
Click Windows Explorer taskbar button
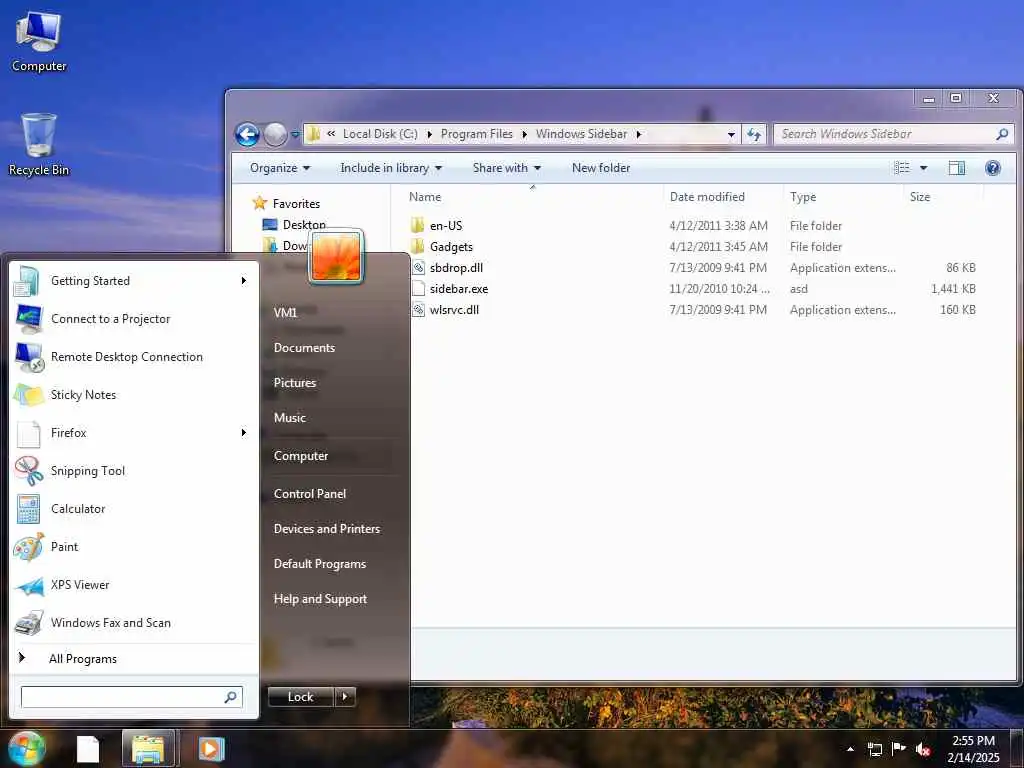(x=148, y=748)
